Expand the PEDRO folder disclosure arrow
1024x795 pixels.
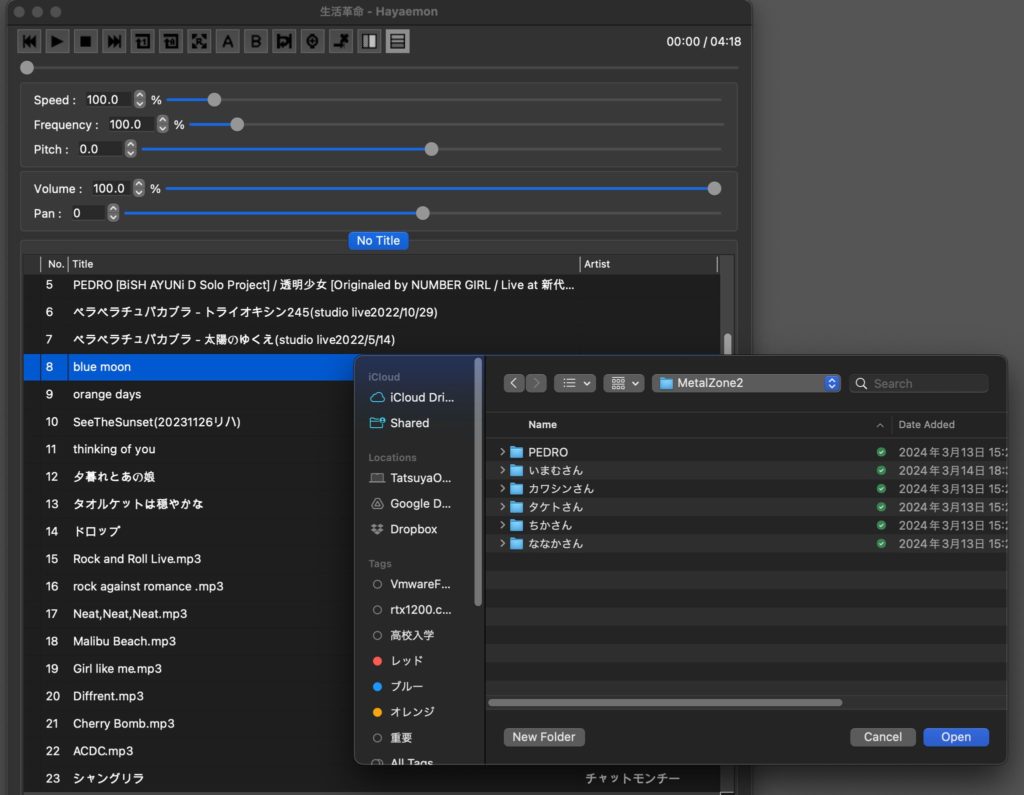502,452
